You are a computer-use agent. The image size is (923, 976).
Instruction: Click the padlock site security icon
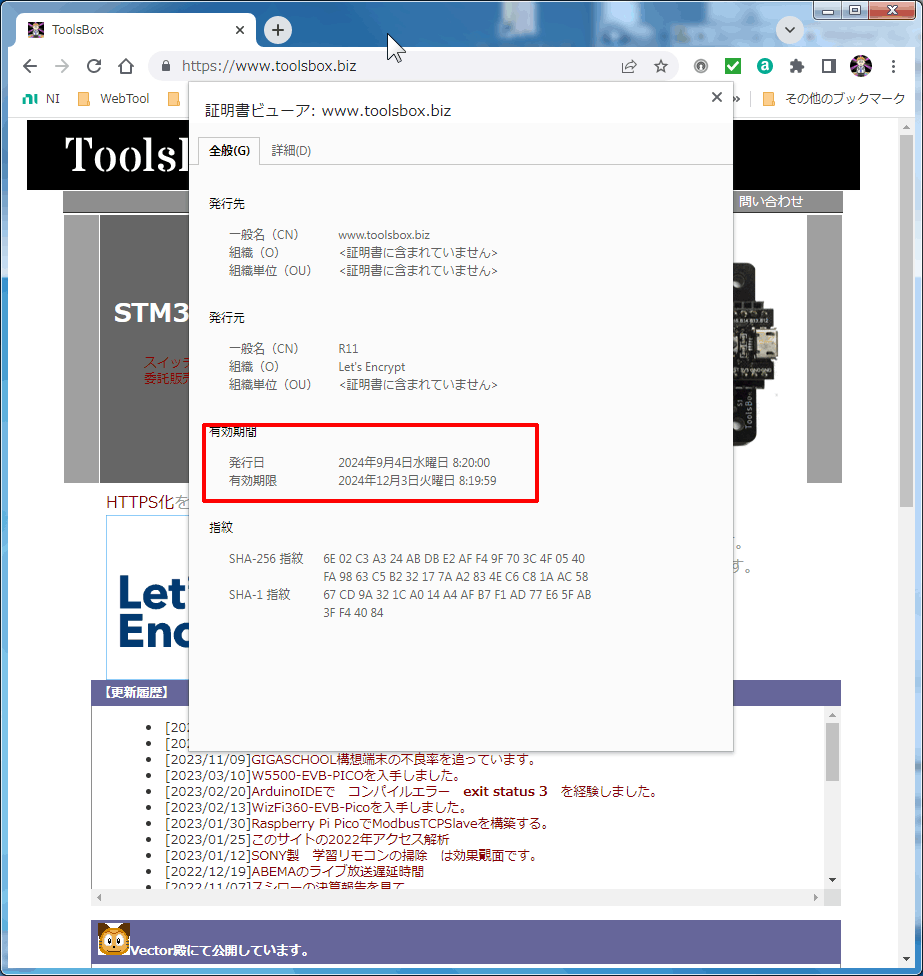[x=166, y=66]
